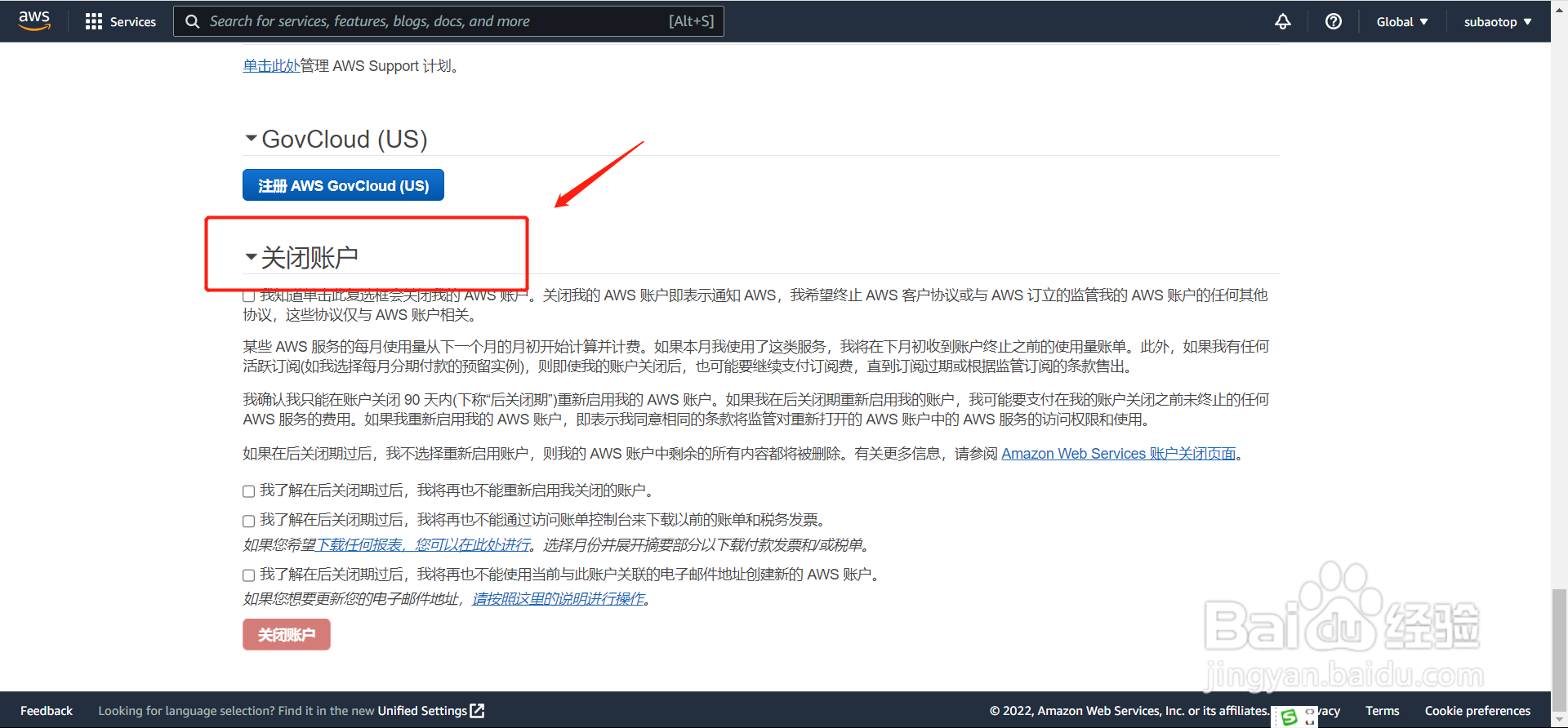Check the box acknowledging closing my AWS account
This screenshot has height=728, width=1568.
249,295
